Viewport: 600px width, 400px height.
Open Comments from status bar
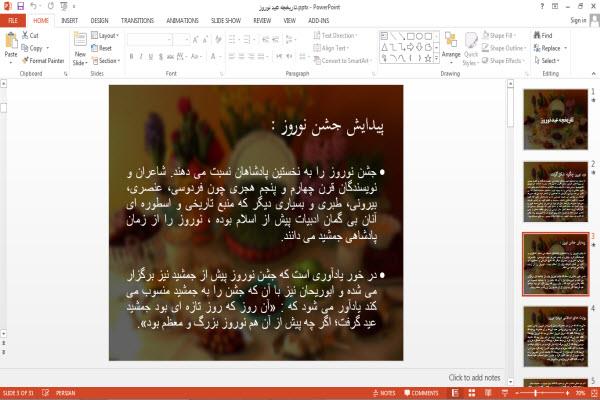(x=421, y=393)
